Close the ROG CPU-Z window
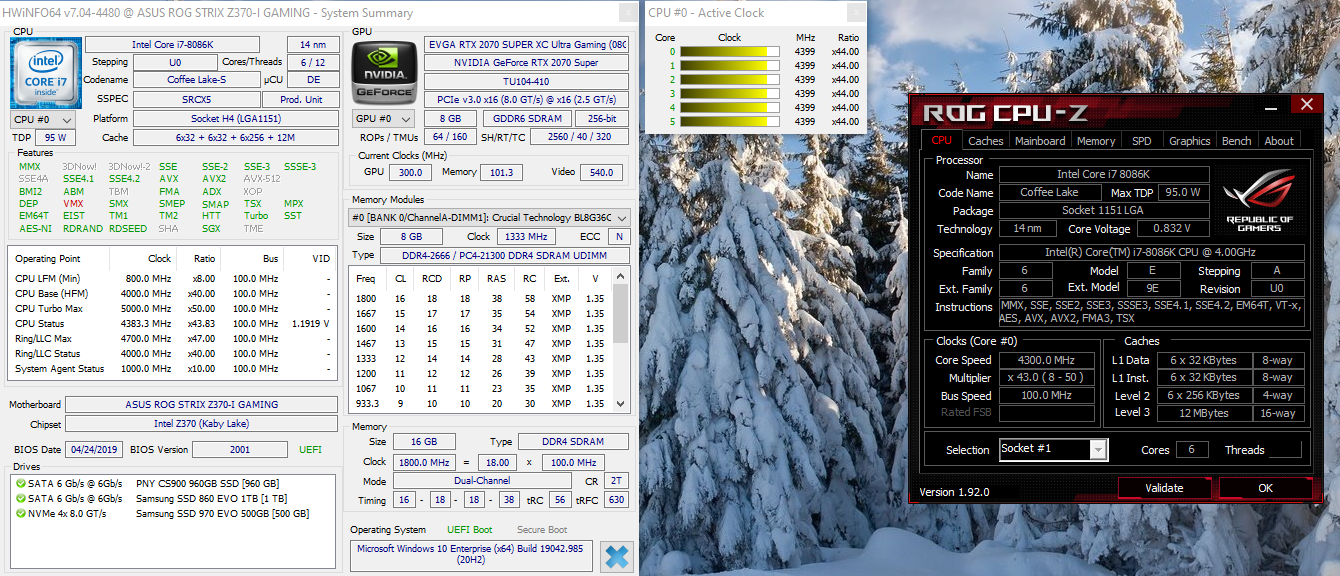 click(1305, 104)
